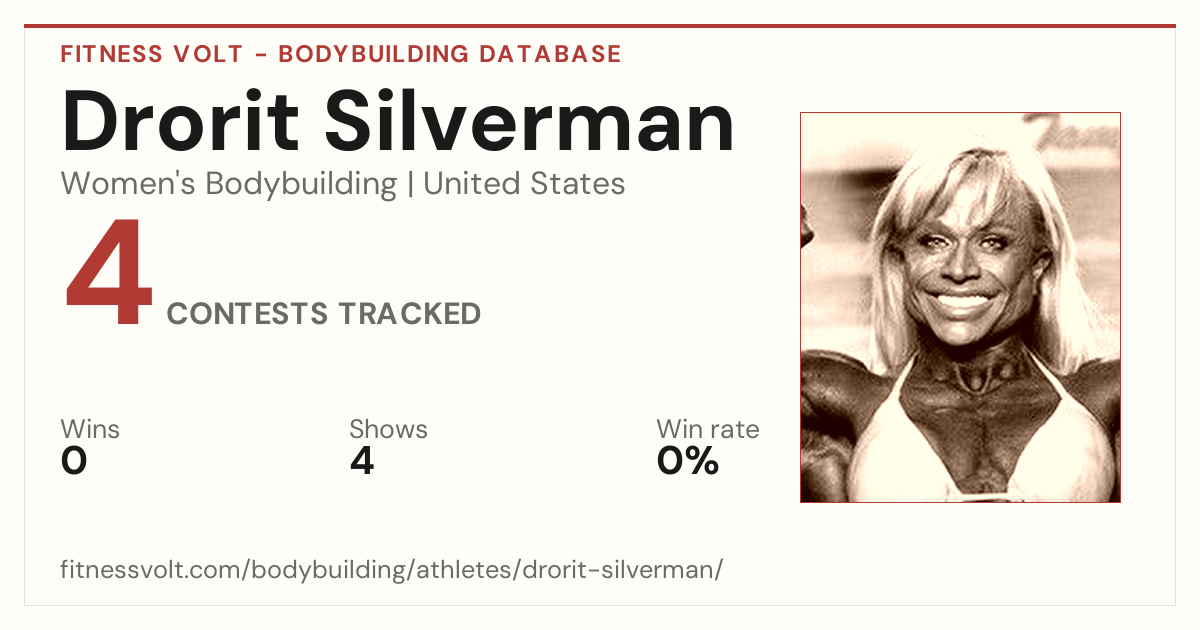Select the Contests Tracked label
The image size is (1200, 630).
[324, 314]
